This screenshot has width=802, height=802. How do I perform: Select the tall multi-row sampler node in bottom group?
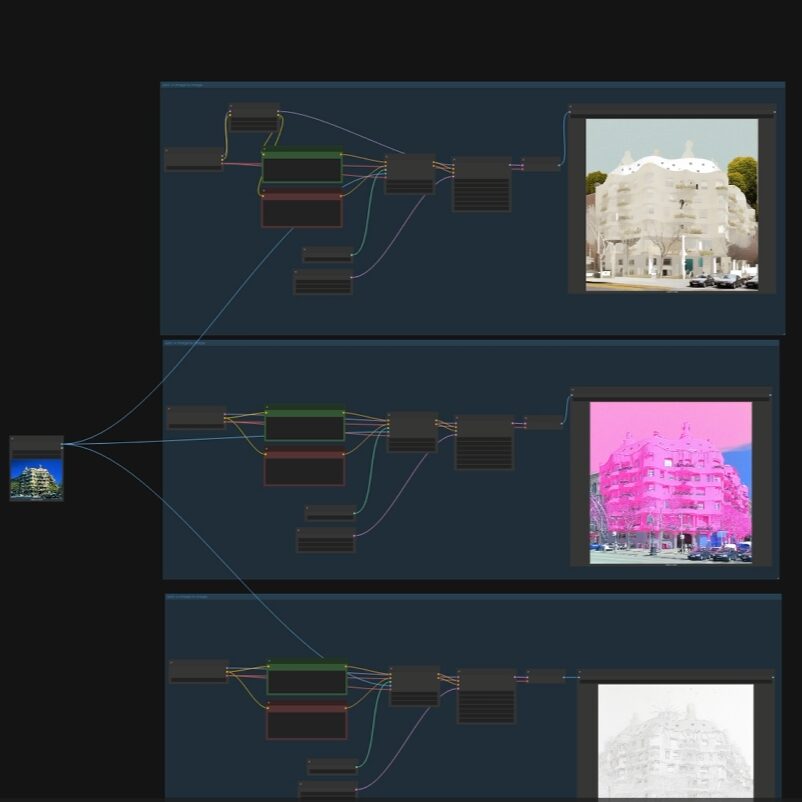pos(486,696)
